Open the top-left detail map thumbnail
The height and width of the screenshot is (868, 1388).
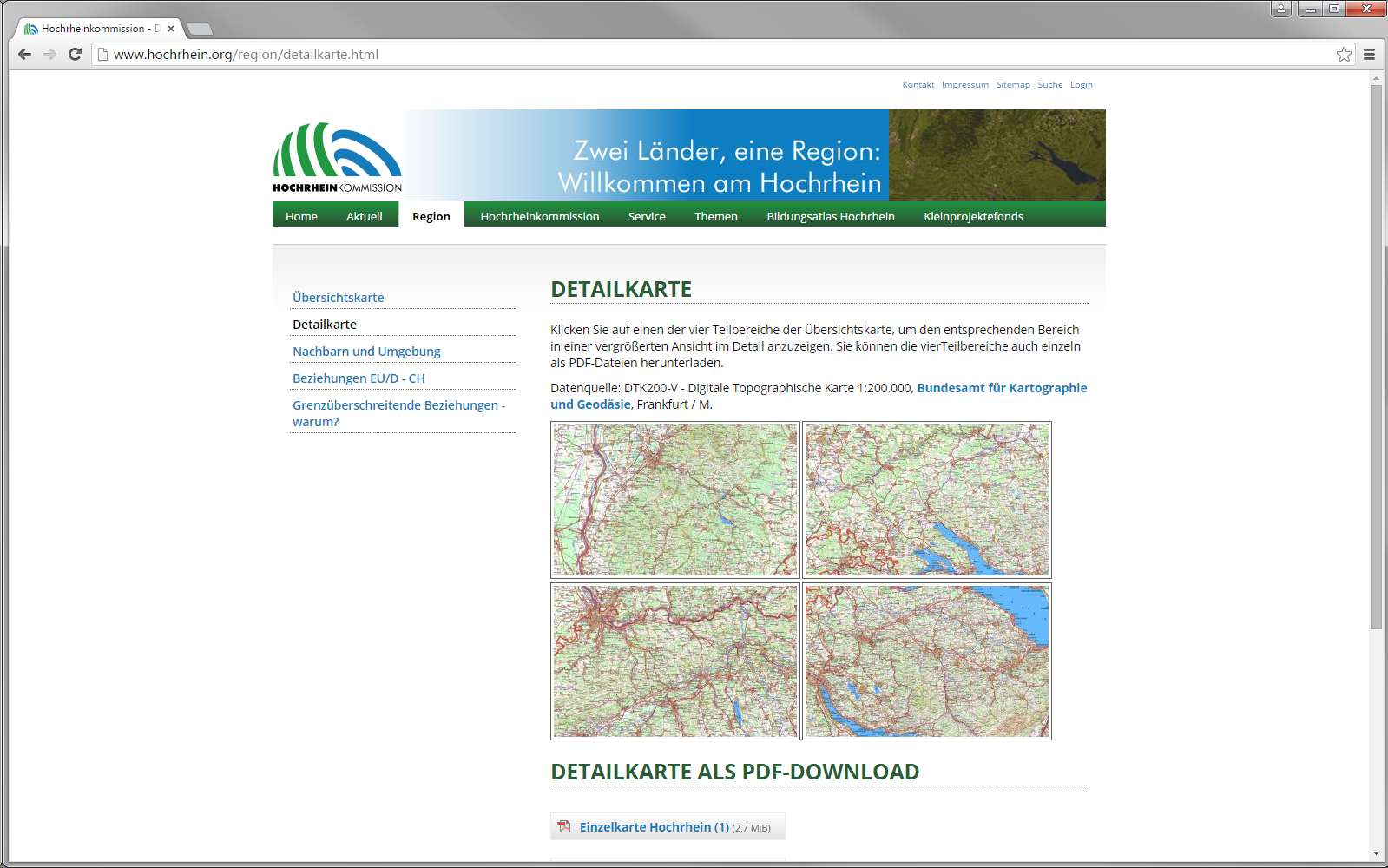tap(674, 500)
